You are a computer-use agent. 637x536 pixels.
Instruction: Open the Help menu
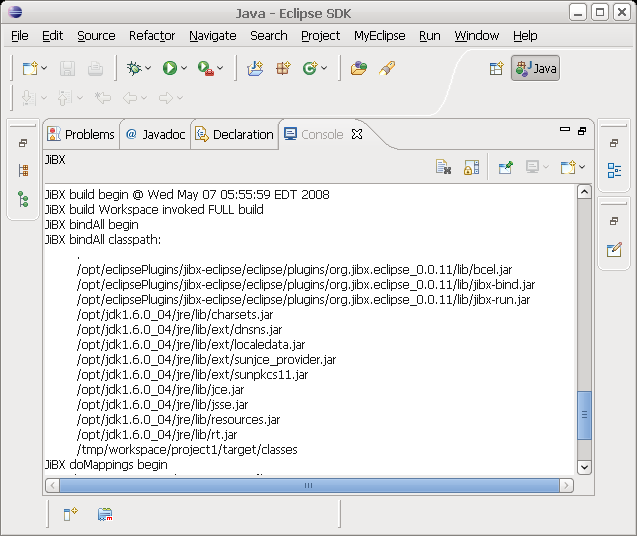pos(525,36)
